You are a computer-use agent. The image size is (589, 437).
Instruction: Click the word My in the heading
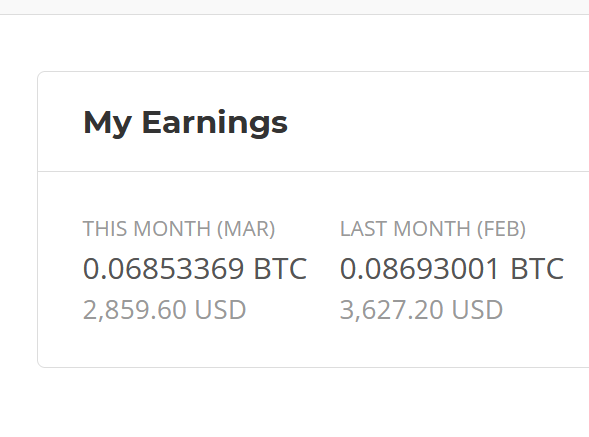pos(107,124)
